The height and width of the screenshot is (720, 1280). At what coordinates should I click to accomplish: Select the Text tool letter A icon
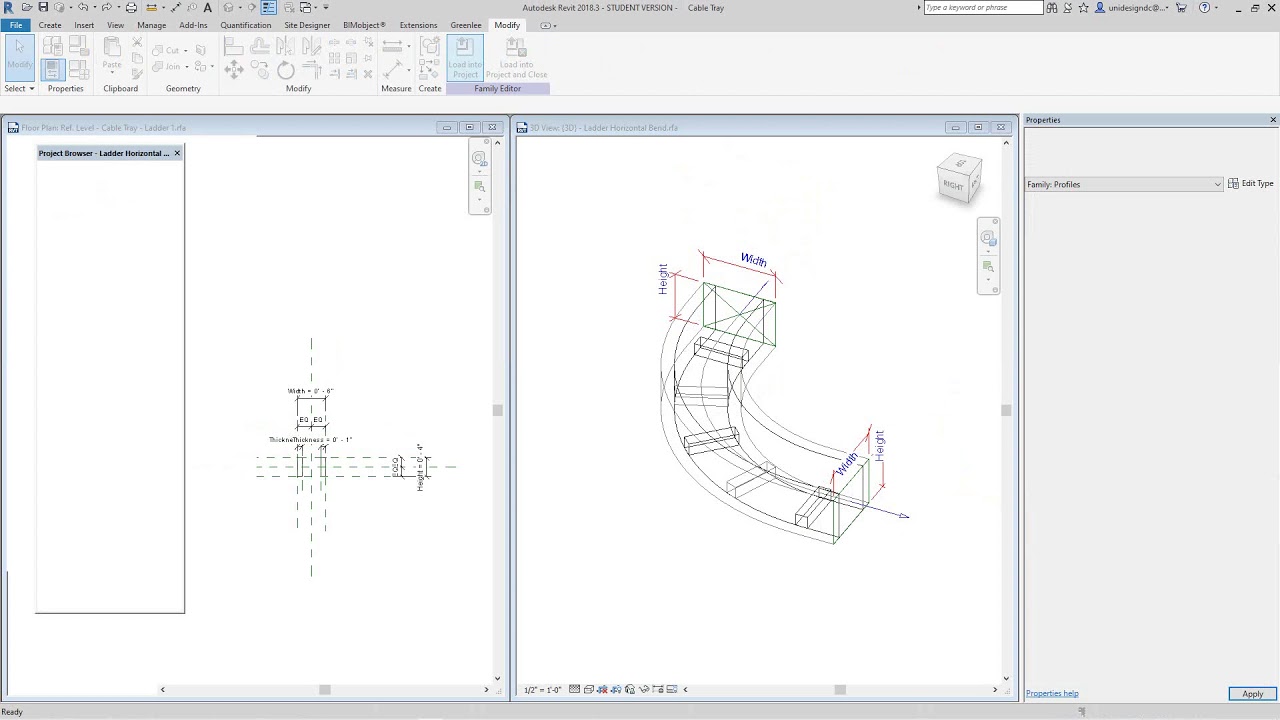207,7
